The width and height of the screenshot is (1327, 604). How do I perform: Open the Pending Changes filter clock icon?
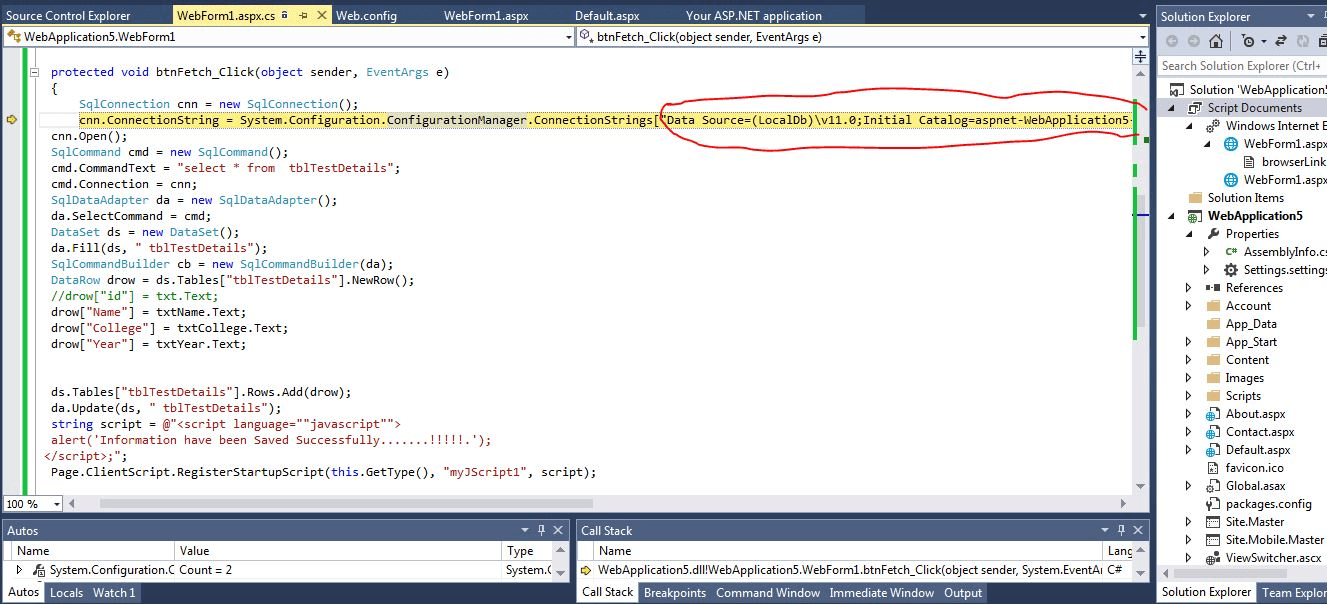click(x=1247, y=40)
